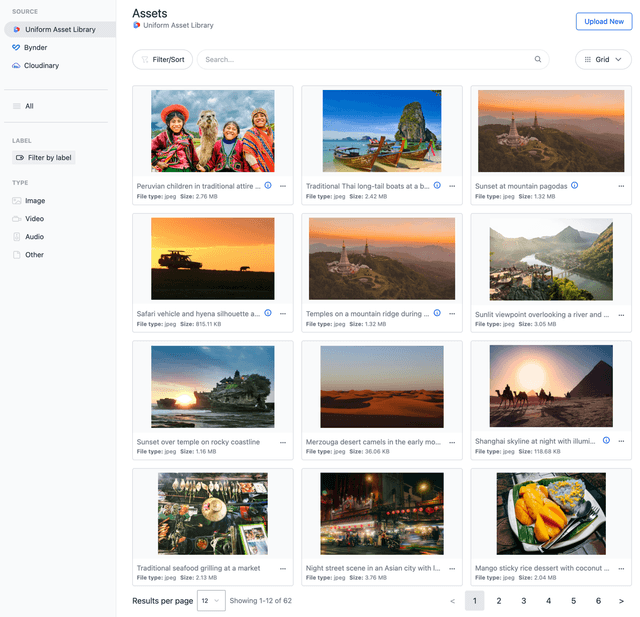Screen dimensions: 640x617
Task: Click info icon for Thai long-tail boats asset
Action: (x=437, y=185)
